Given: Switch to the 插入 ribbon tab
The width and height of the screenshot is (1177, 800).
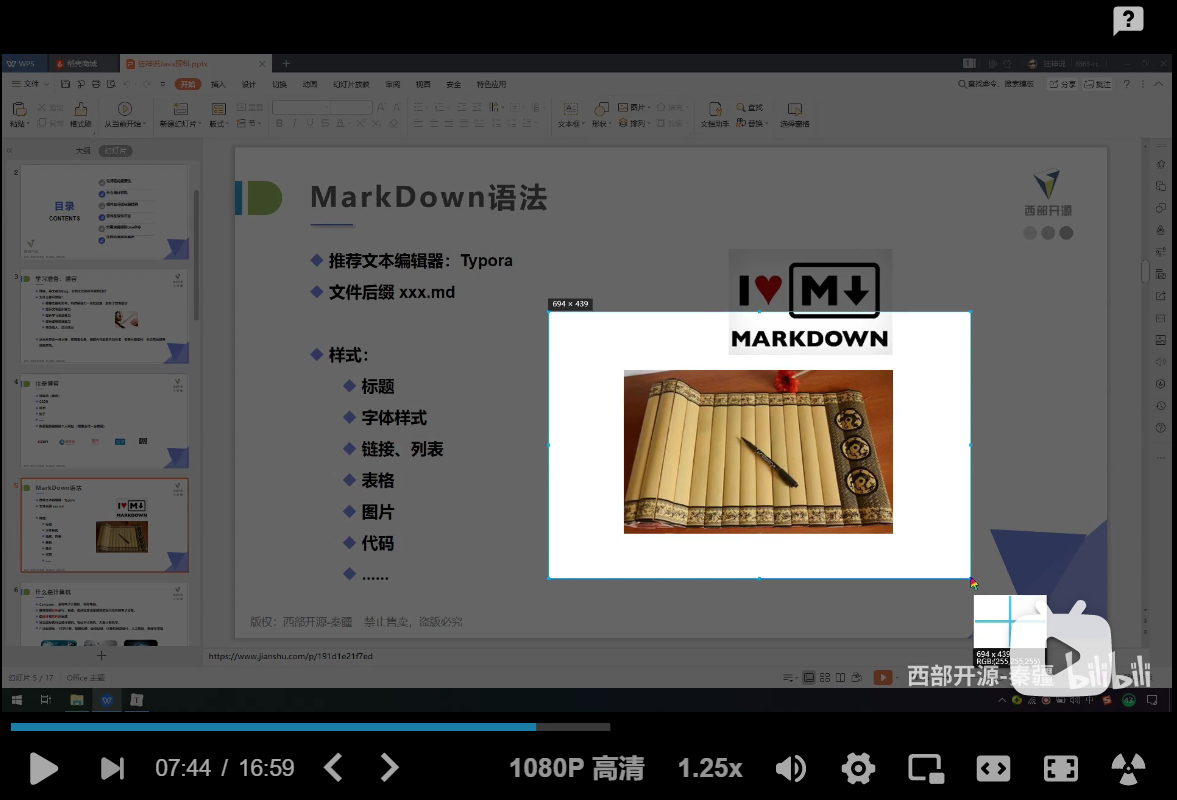Looking at the screenshot, I should 218,84.
